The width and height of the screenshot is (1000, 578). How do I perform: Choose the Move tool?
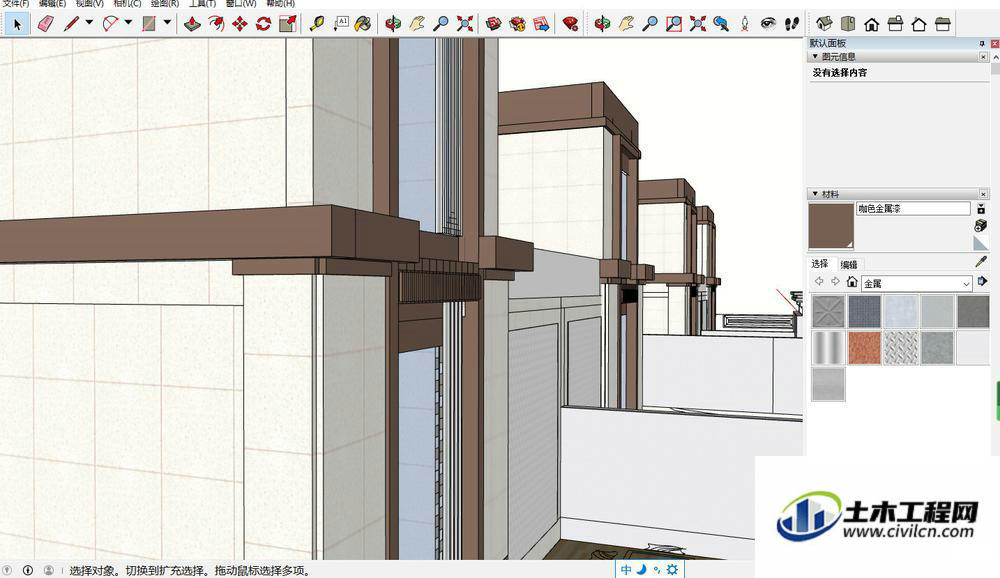[x=240, y=24]
